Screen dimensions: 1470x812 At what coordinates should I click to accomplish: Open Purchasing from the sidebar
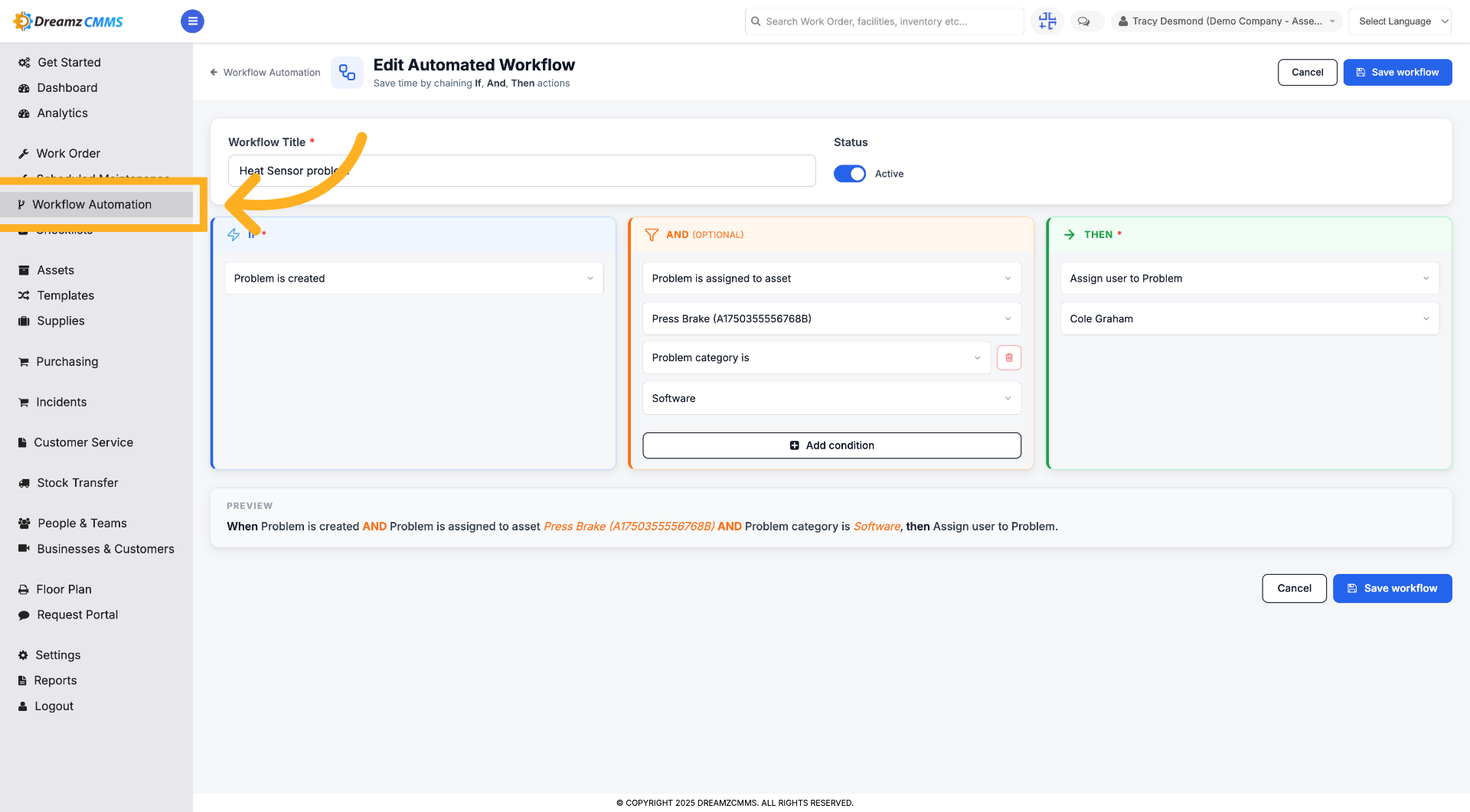(x=67, y=362)
